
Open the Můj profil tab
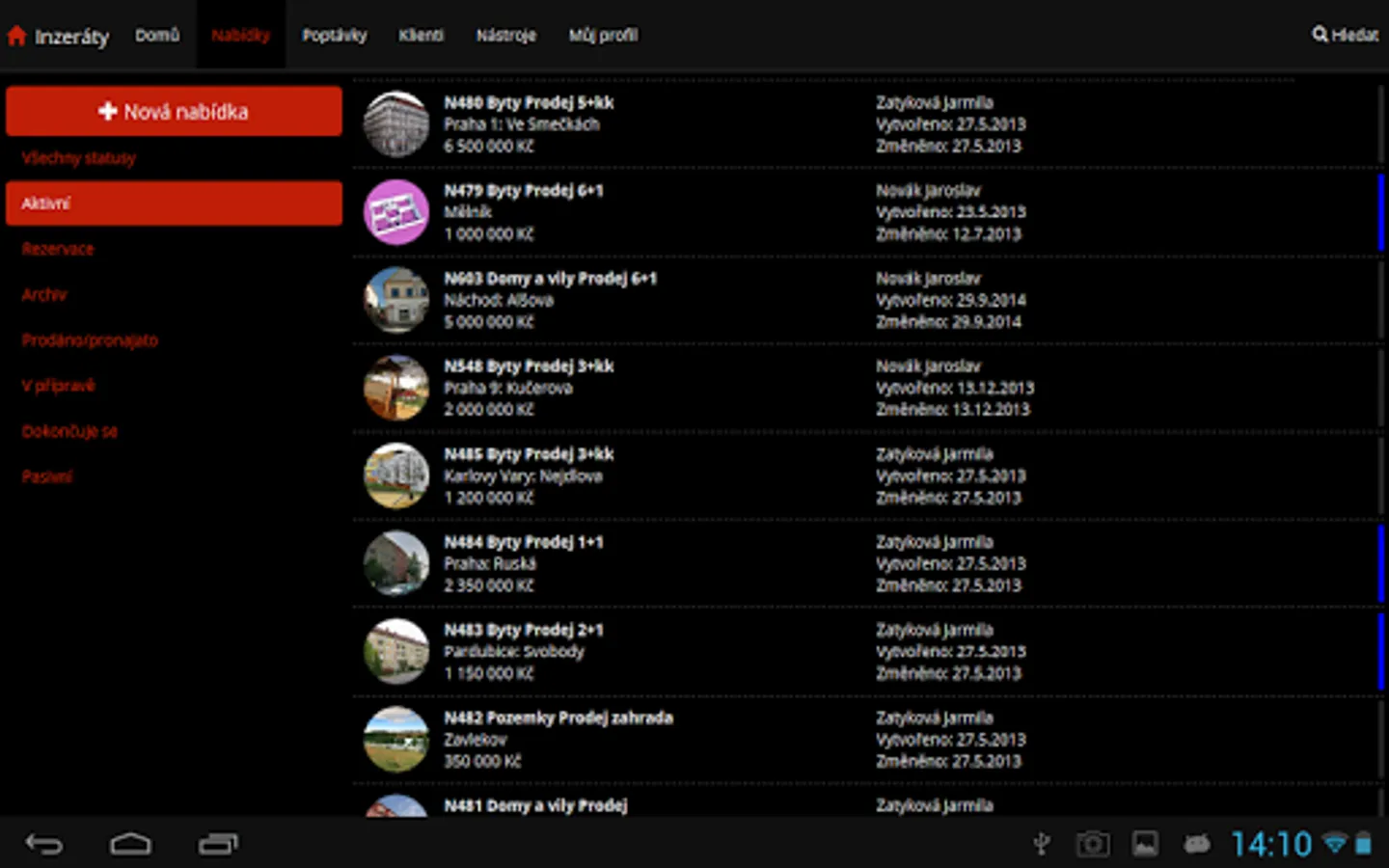(603, 35)
